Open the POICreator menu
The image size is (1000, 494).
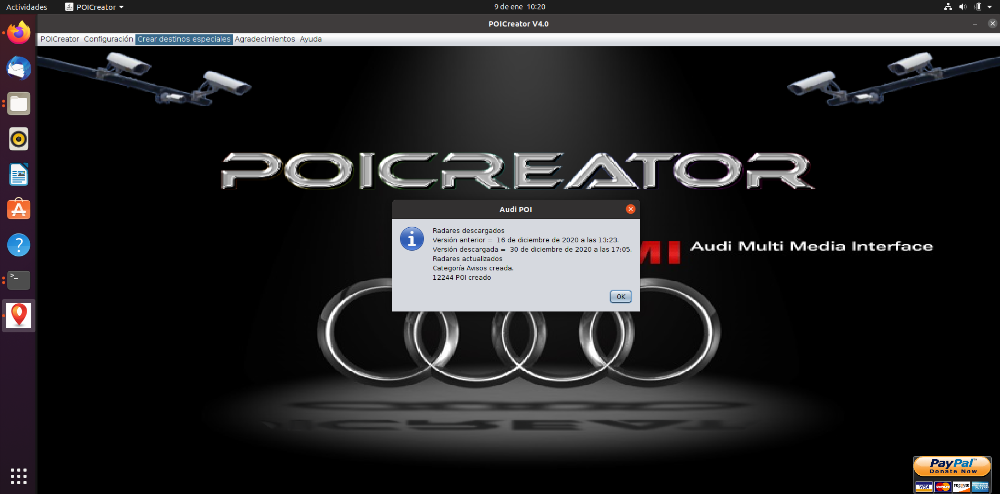59,39
